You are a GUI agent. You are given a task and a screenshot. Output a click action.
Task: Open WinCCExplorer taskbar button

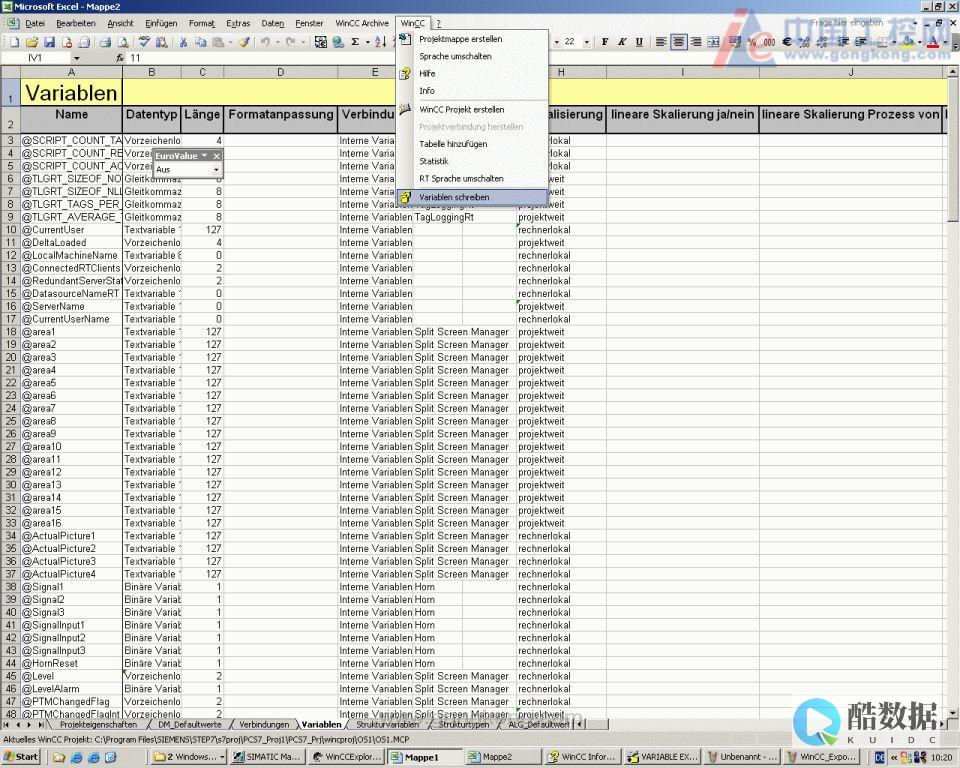click(347, 757)
